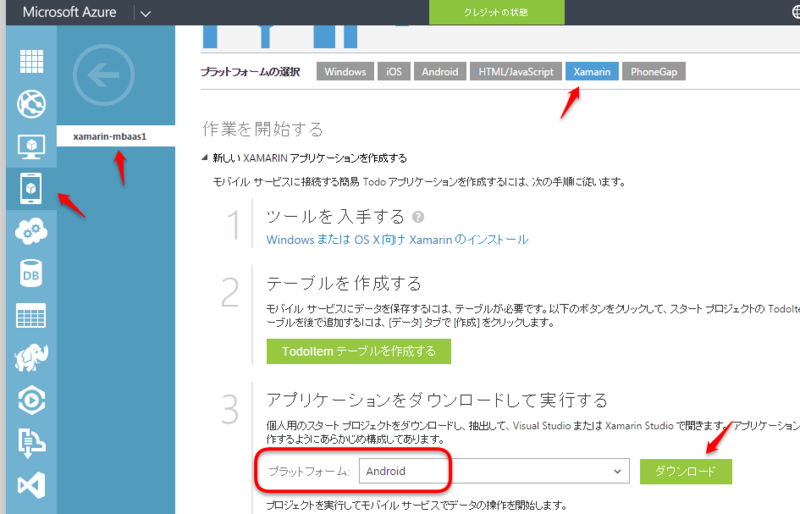Click the テーブルを作成する step heading
Viewport: 800px width, 514px height.
point(344,283)
